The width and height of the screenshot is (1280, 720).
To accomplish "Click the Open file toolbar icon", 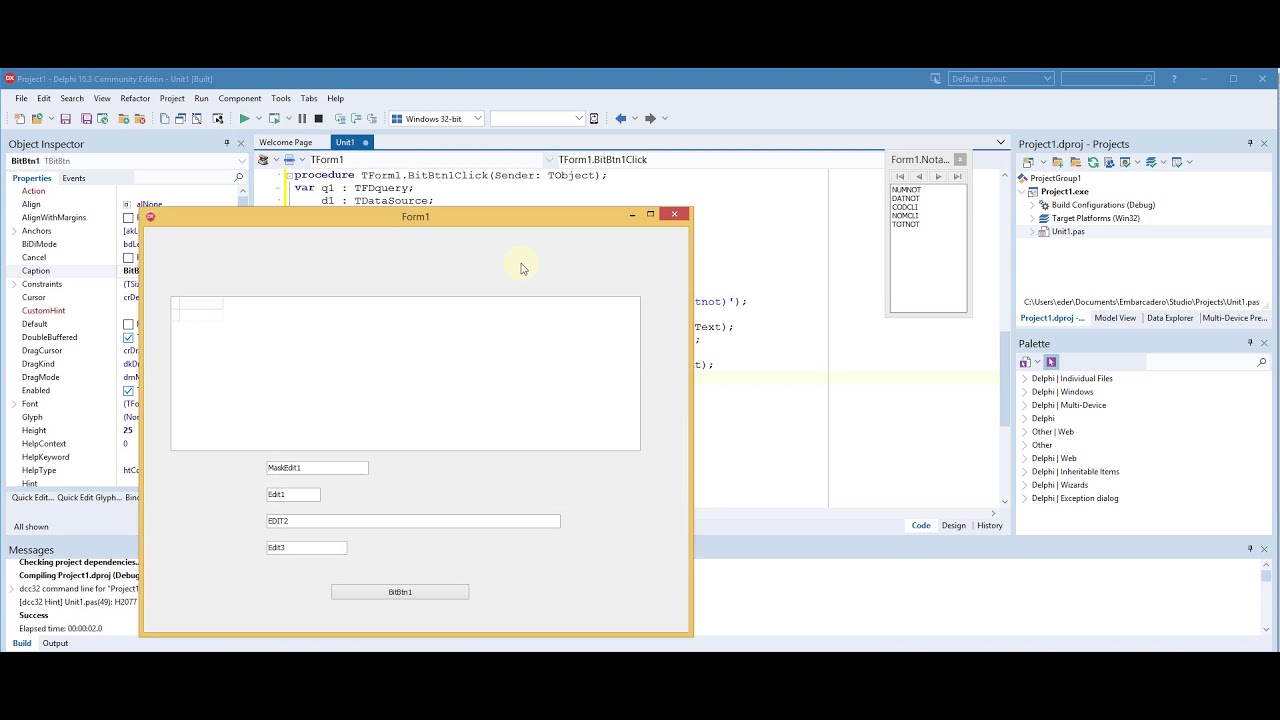I will point(36,118).
